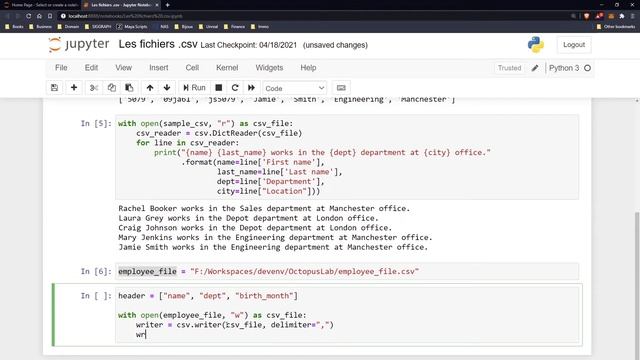Open a new browser tab
The image size is (640, 360).
click(167, 5)
